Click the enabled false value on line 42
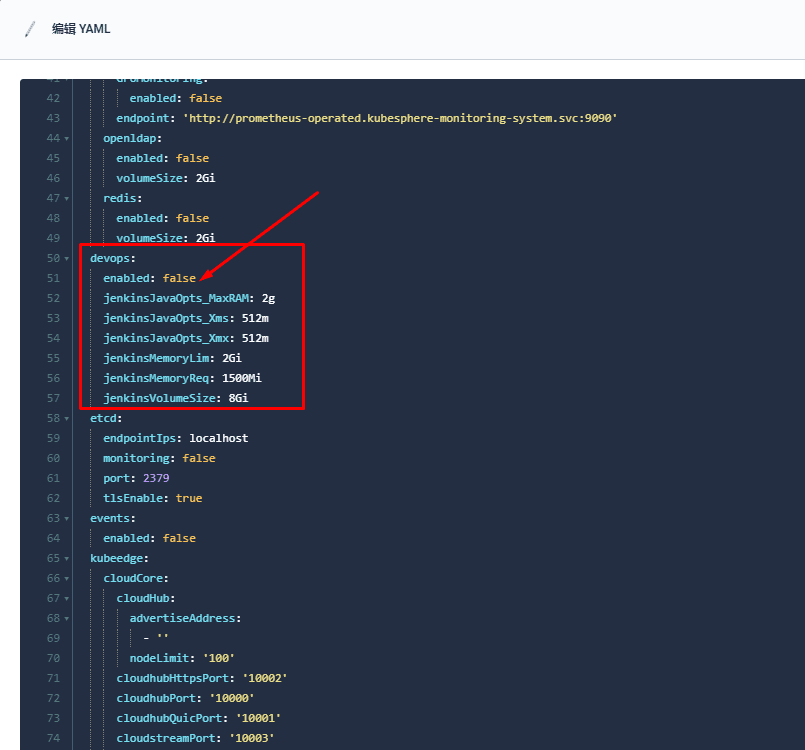The image size is (805, 750). 205,99
